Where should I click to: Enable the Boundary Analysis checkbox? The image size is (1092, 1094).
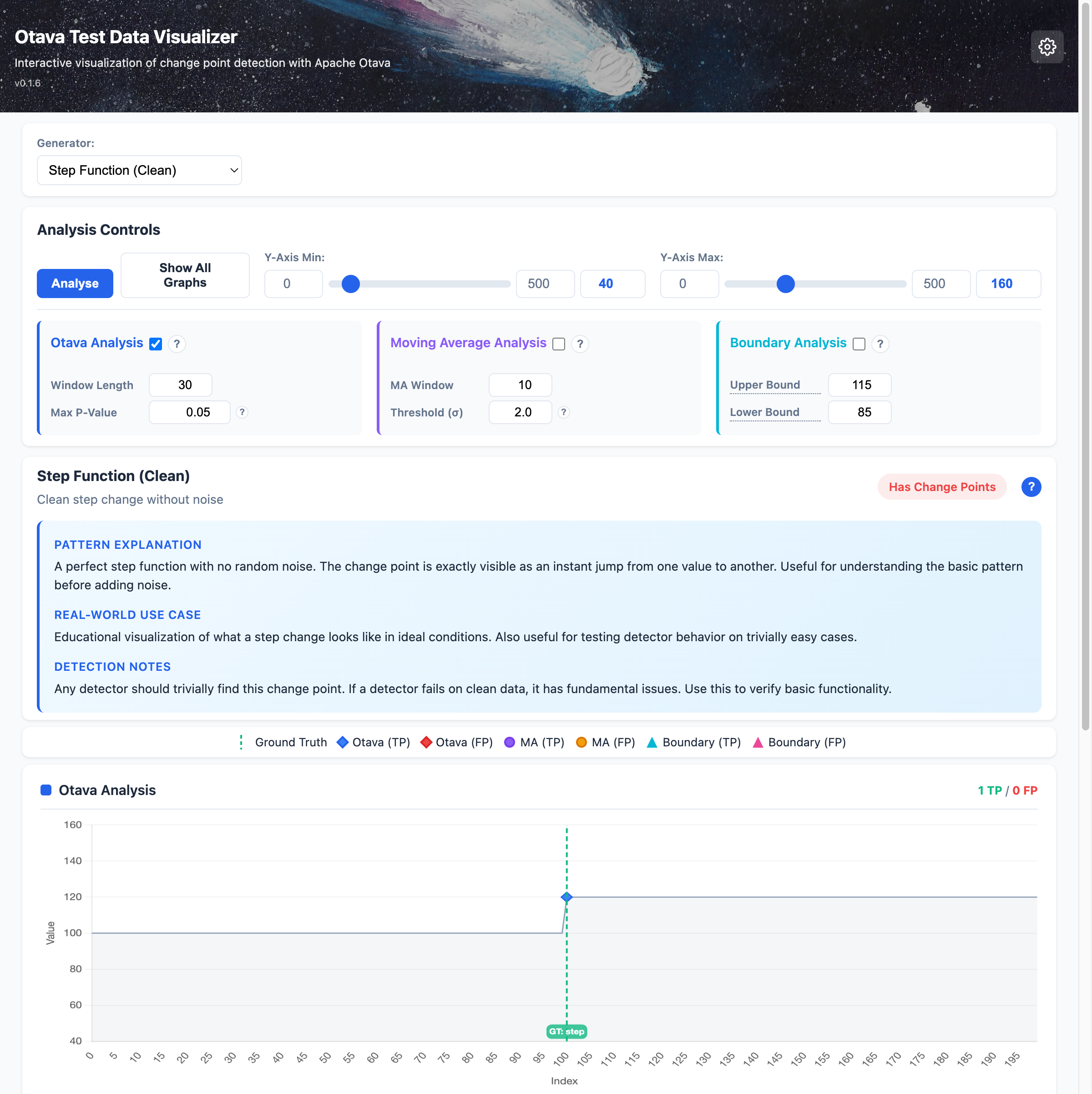point(859,344)
